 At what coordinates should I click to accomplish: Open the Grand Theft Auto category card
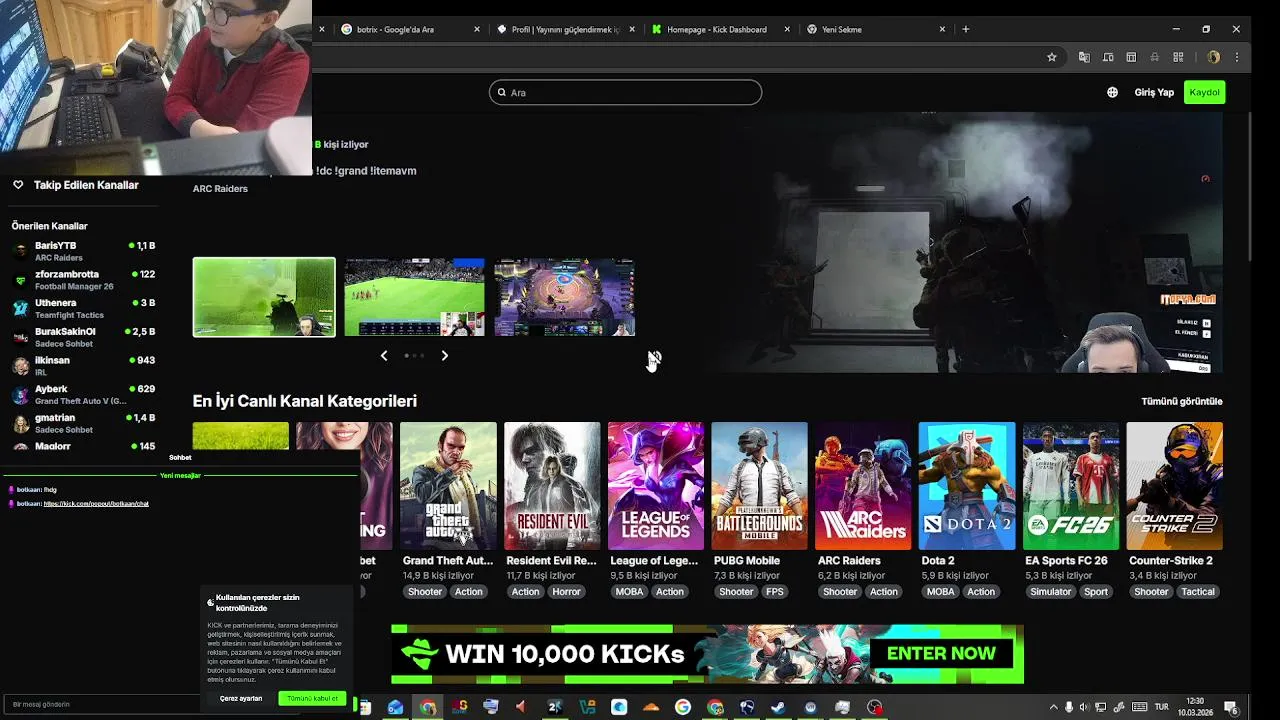click(x=448, y=486)
